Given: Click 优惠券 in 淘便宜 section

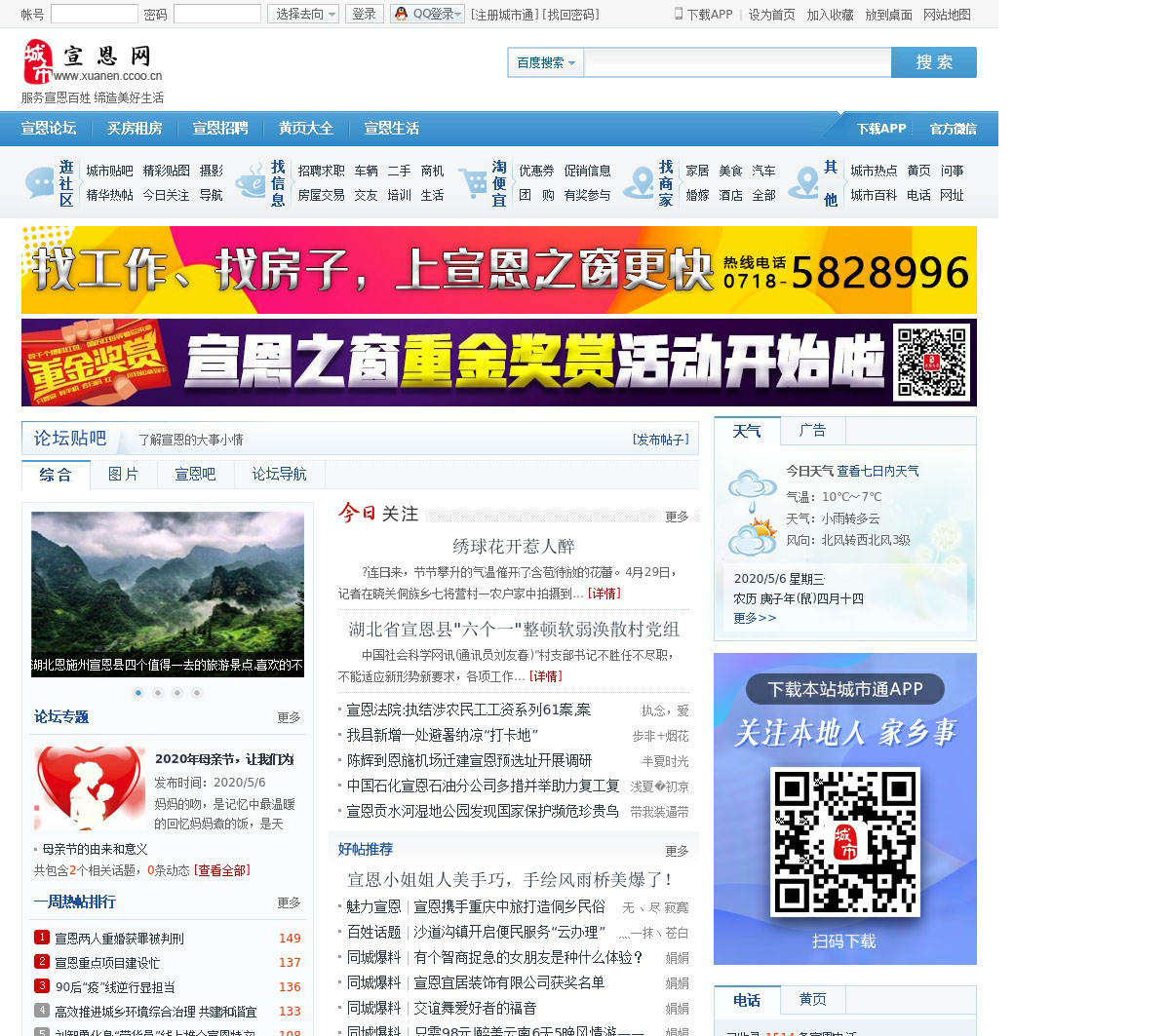Looking at the screenshot, I should 536,171.
